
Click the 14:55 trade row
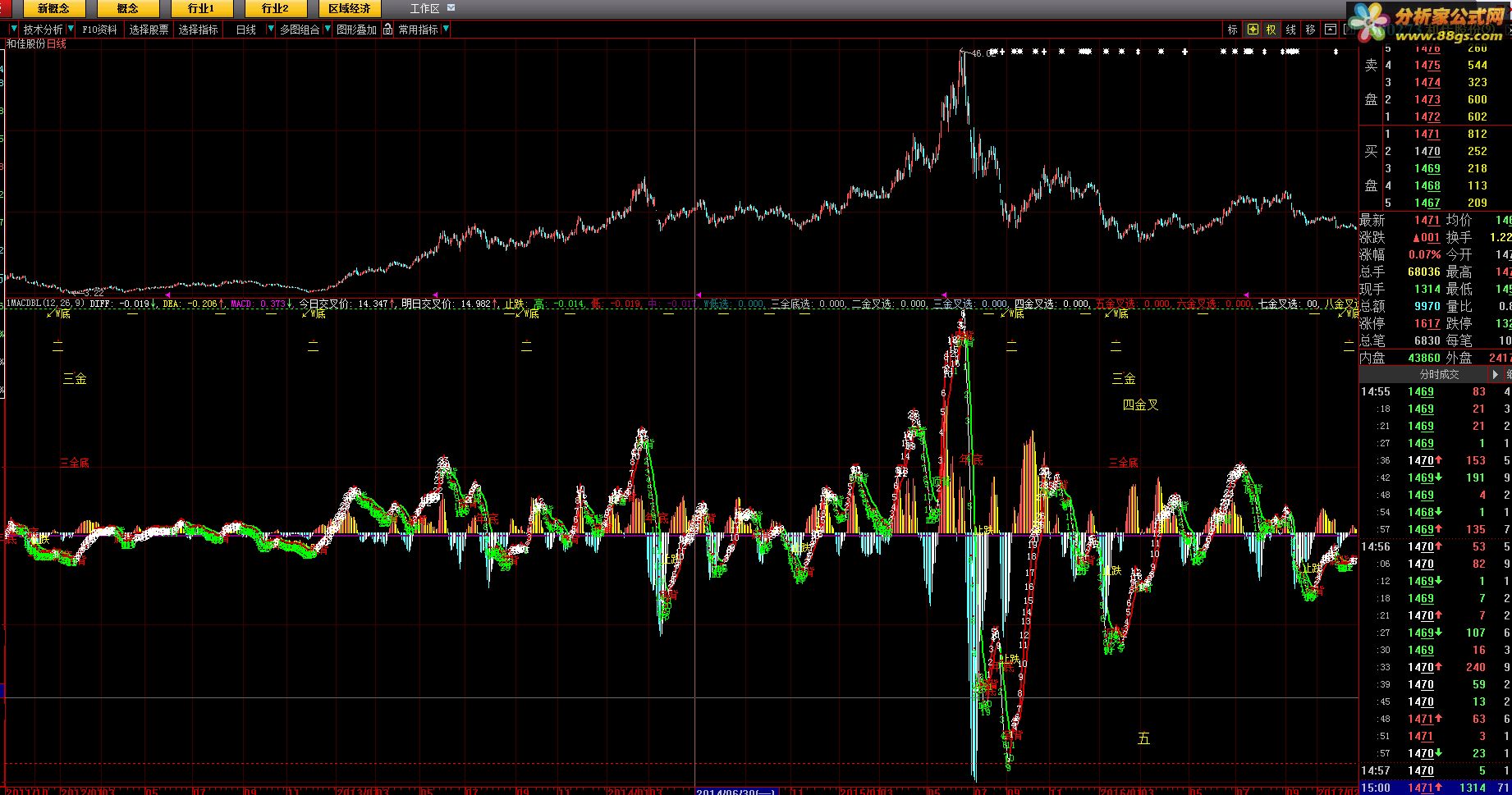[1436, 391]
